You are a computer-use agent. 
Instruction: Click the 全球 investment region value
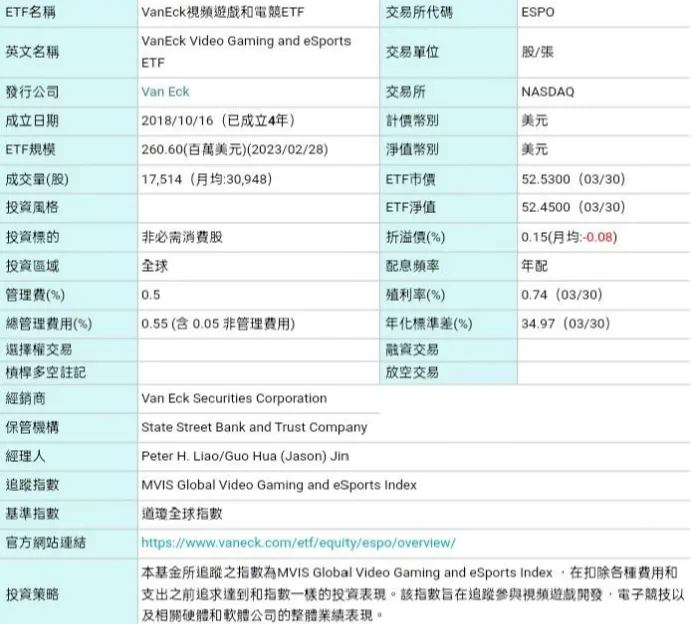pyautogui.click(x=154, y=266)
